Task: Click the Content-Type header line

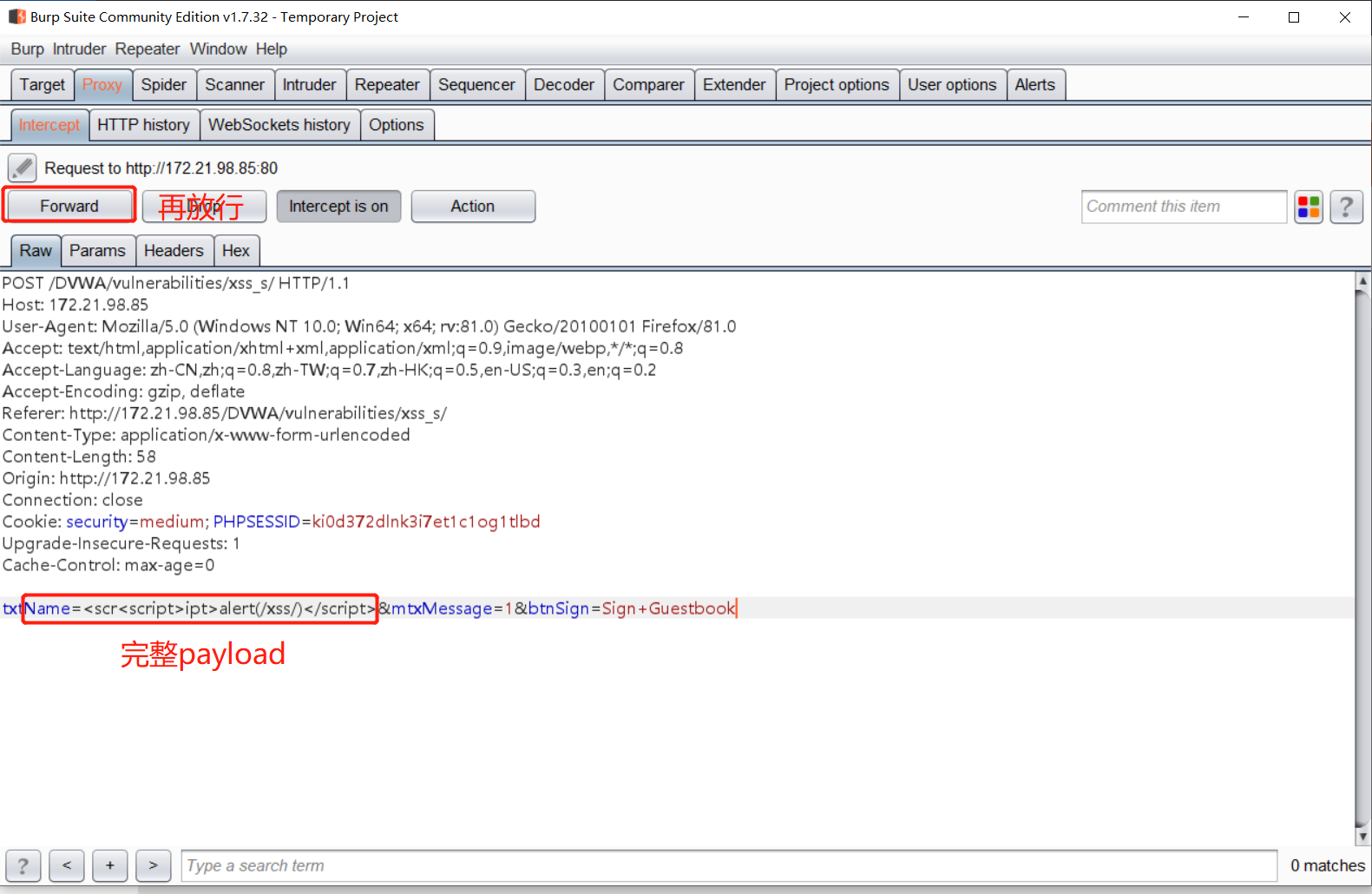Action: pyautogui.click(x=206, y=435)
